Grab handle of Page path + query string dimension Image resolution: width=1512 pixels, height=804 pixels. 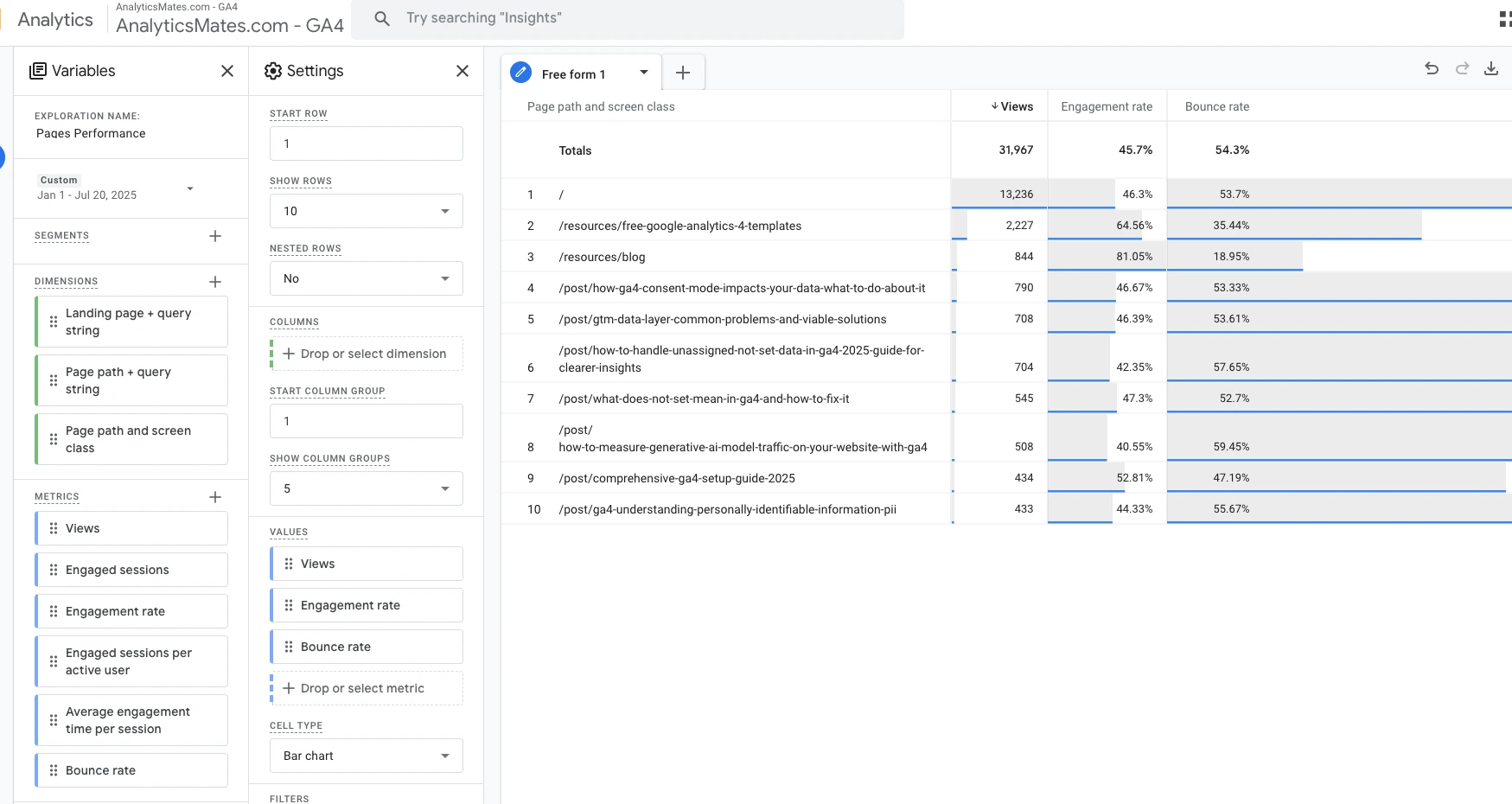[54, 380]
